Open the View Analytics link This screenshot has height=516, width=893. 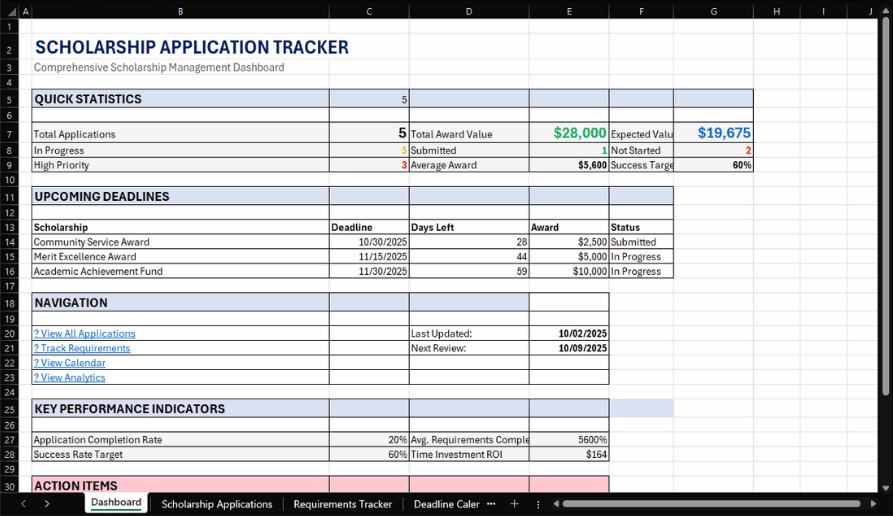click(69, 378)
